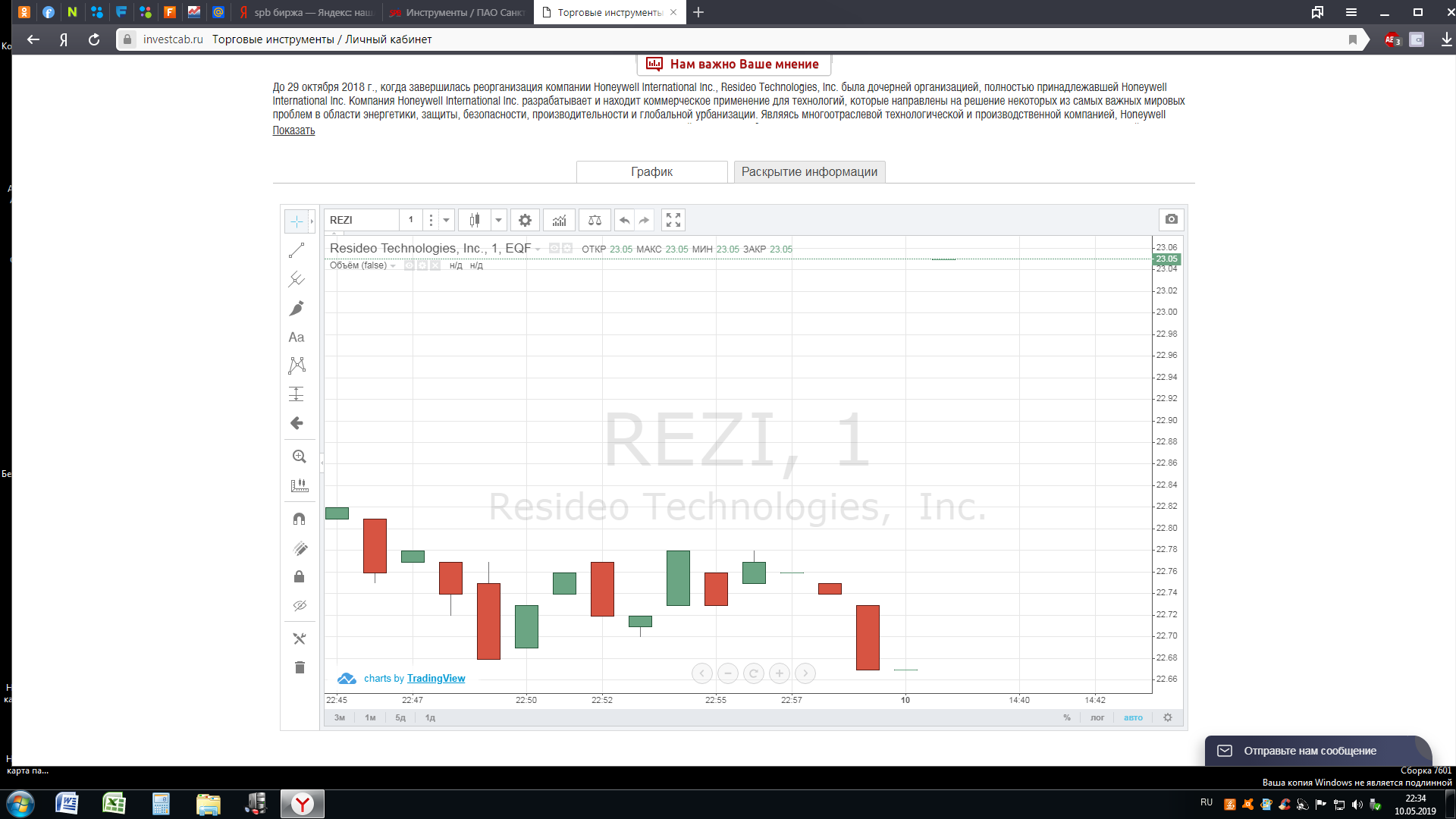This screenshot has height=819, width=1456.
Task: Toggle hide all drawing tools
Action: pos(300,605)
